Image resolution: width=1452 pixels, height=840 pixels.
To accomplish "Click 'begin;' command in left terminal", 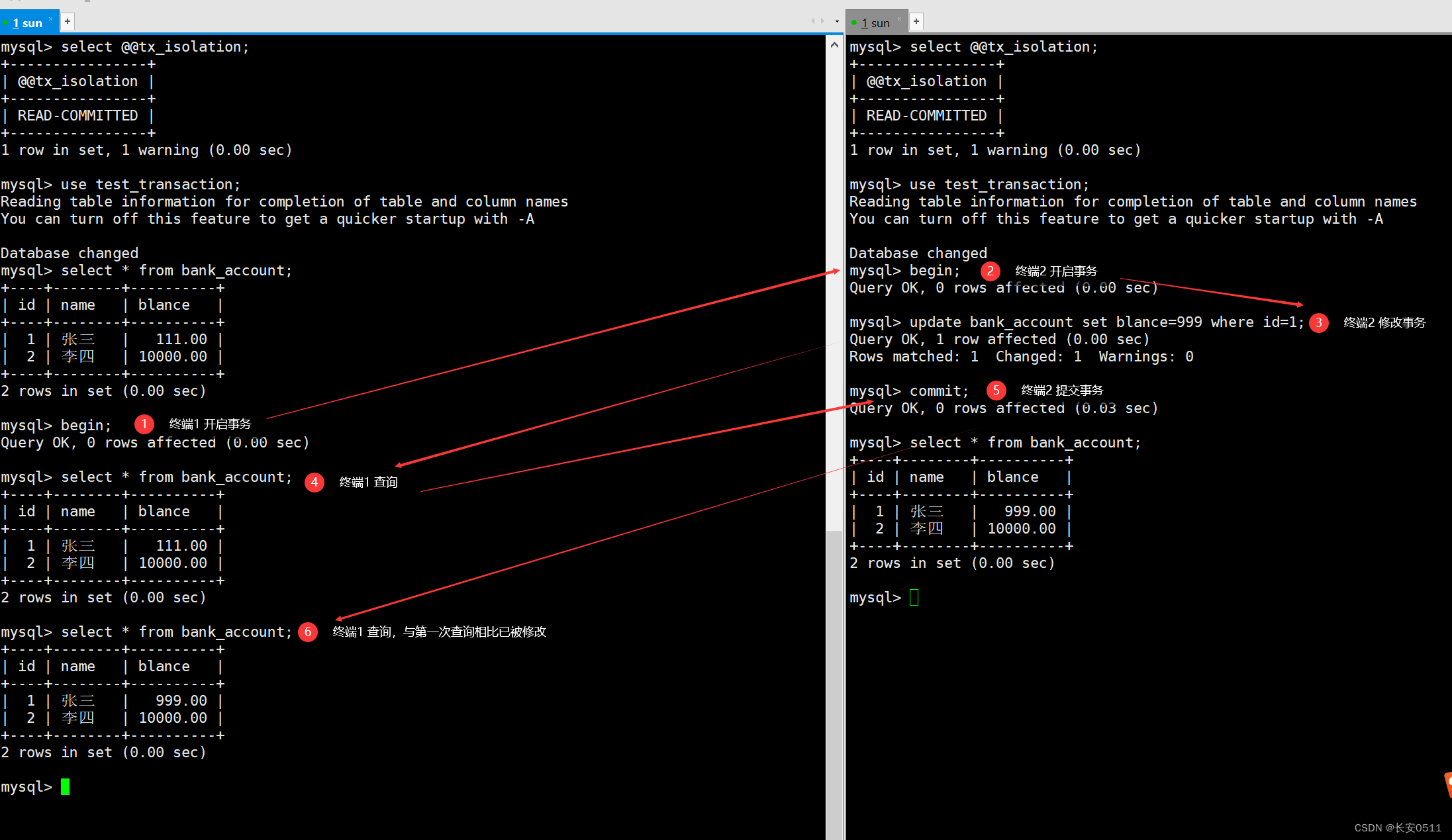I will 86,426.
